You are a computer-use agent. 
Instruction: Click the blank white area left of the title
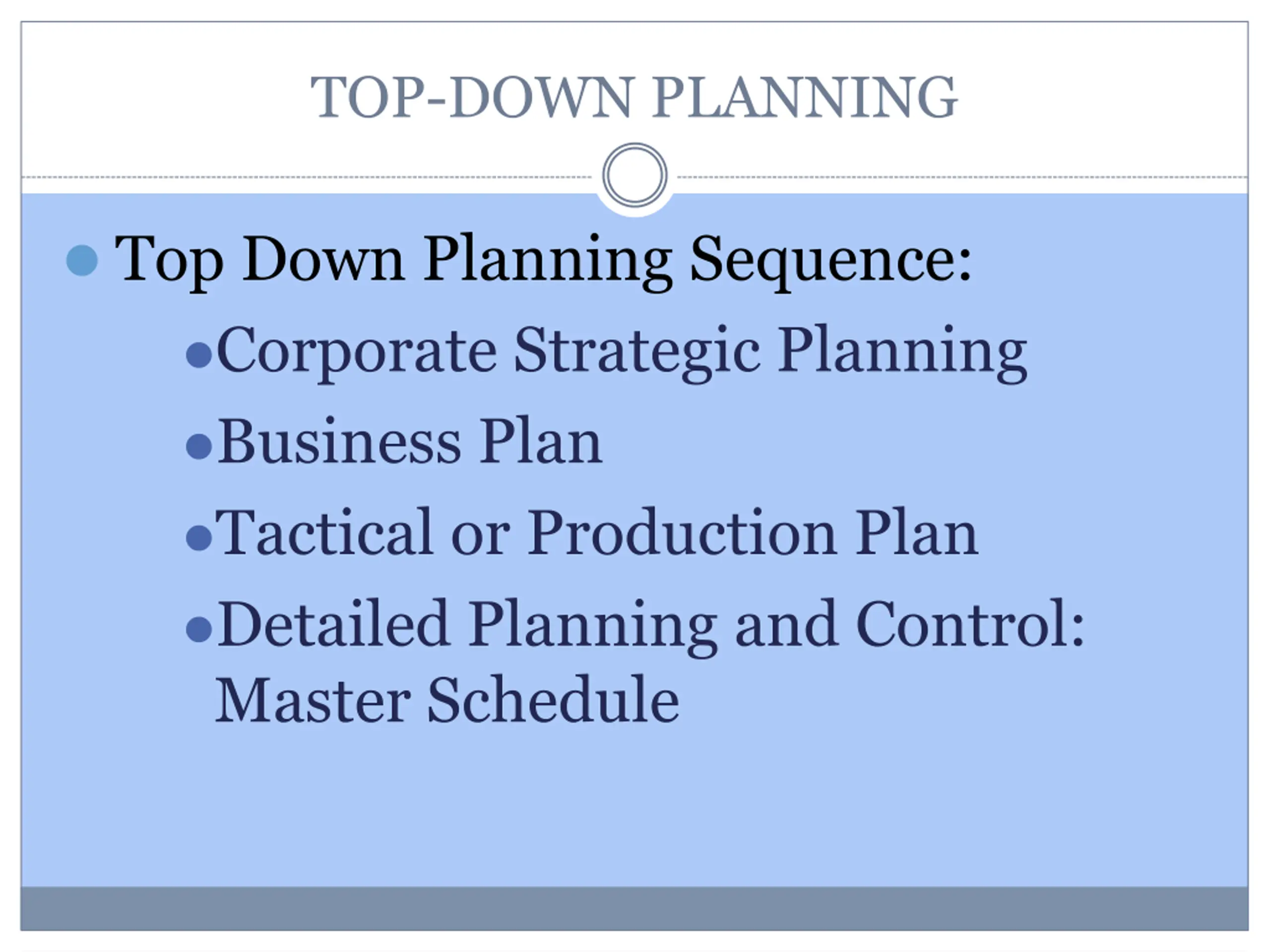point(161,98)
